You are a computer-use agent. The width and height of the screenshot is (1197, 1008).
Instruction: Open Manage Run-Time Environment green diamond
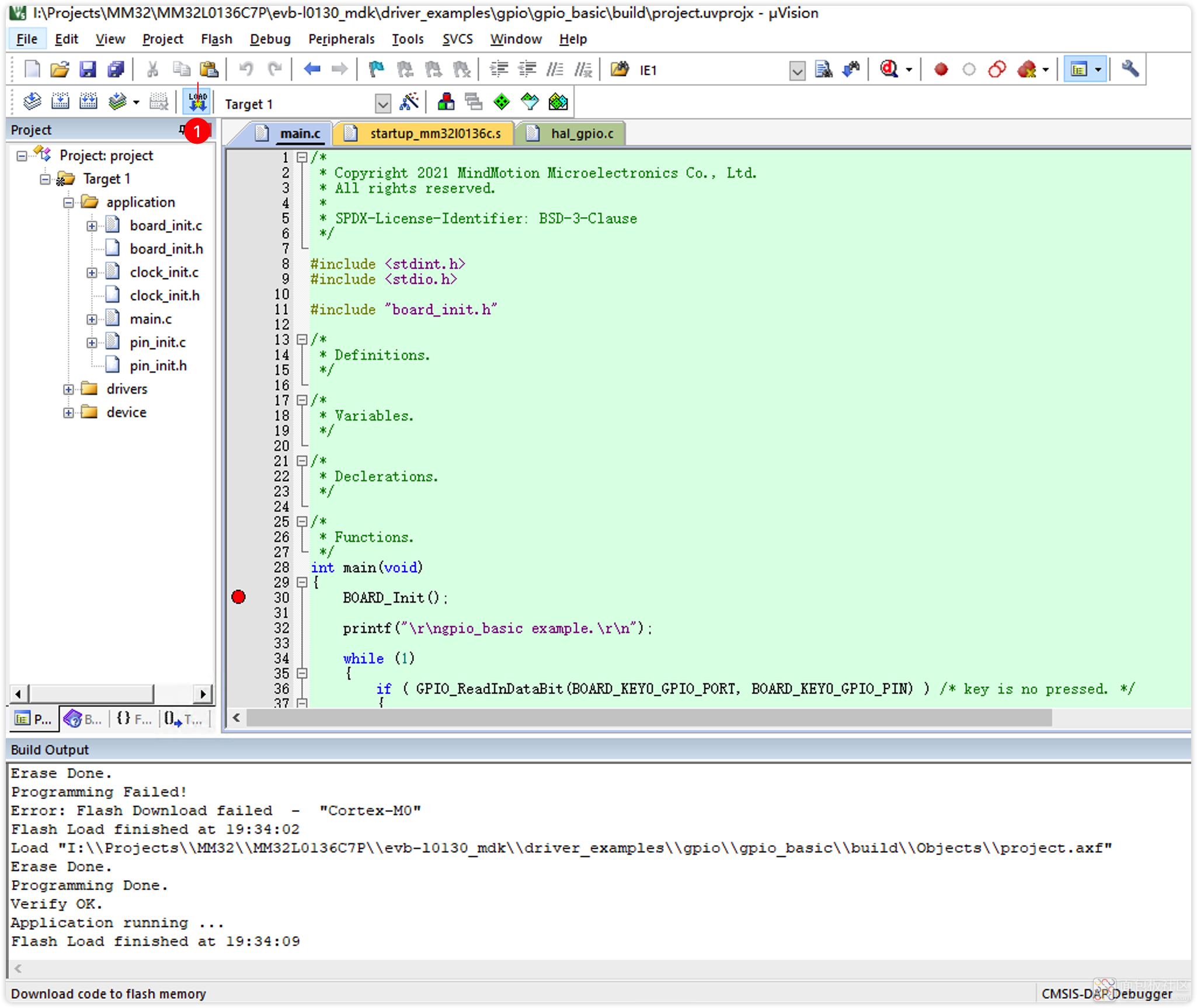pos(501,102)
